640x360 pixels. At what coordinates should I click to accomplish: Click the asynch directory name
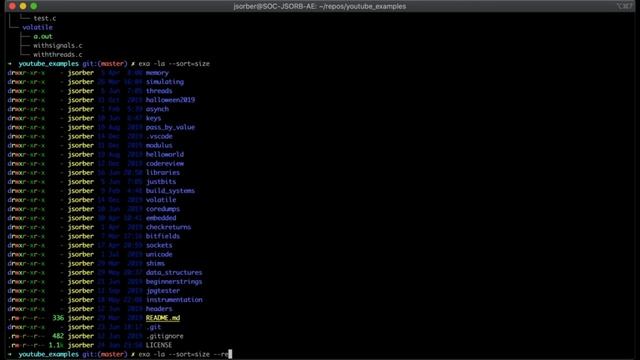[157, 109]
